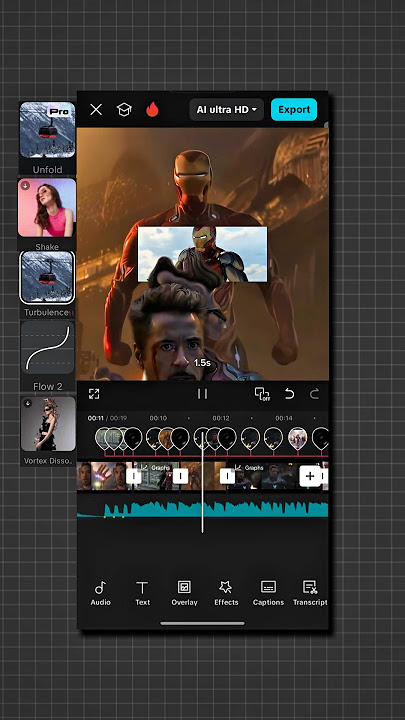The width and height of the screenshot is (405, 720).
Task: Open the Text tool
Action: coord(142,593)
